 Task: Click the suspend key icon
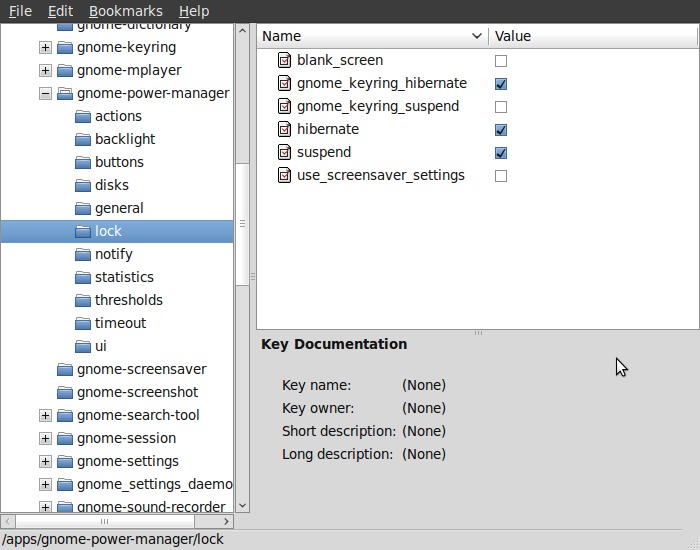pyautogui.click(x=284, y=152)
